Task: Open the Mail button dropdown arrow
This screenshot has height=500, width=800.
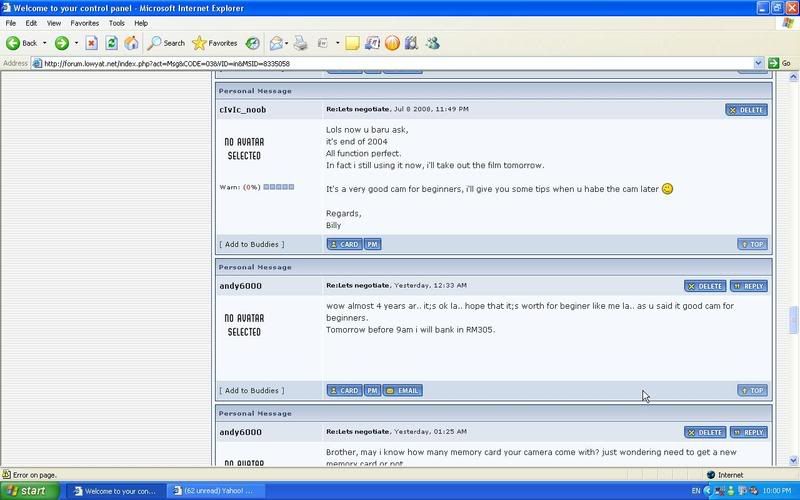Action: coord(287,43)
